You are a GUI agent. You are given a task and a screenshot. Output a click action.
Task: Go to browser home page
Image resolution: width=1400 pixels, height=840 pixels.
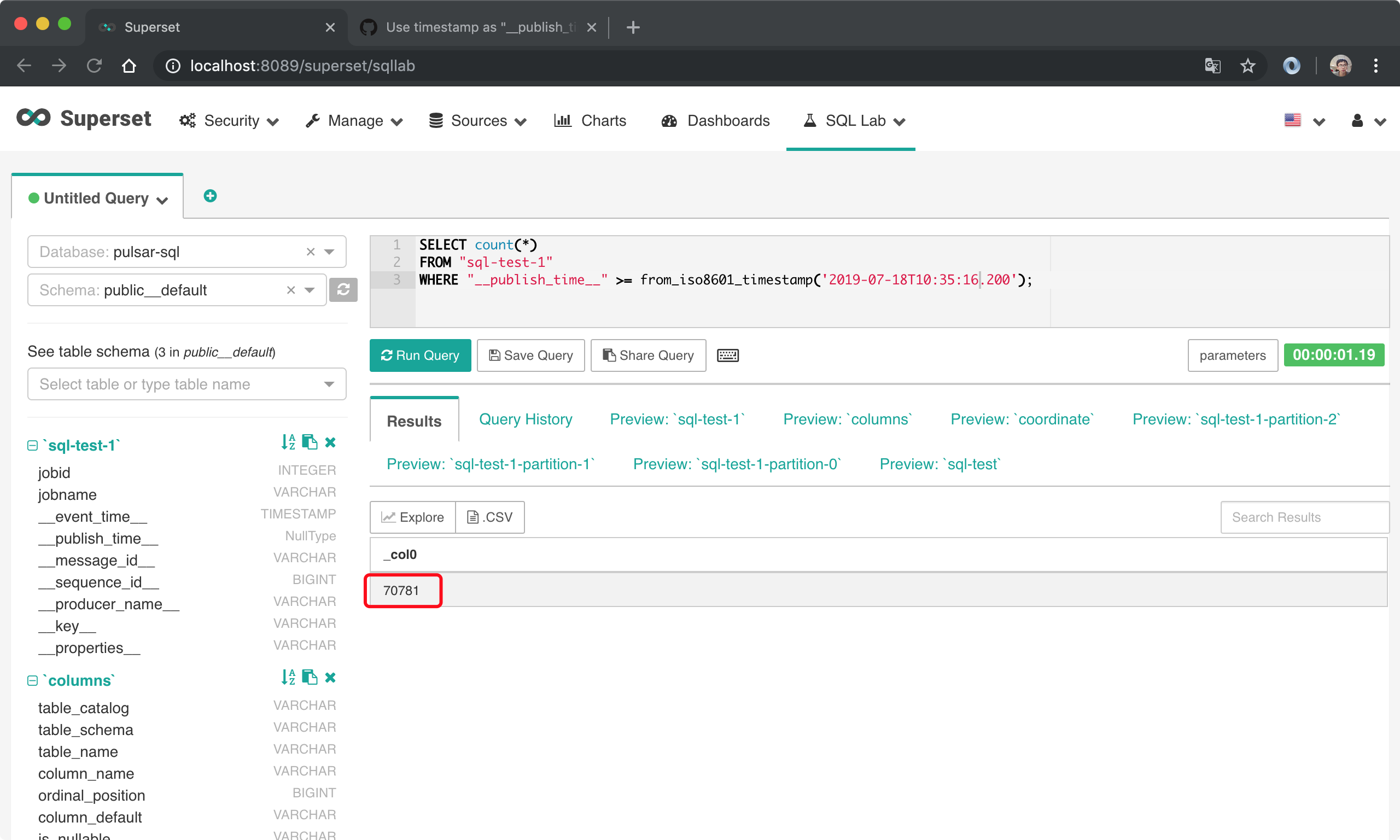click(x=129, y=66)
